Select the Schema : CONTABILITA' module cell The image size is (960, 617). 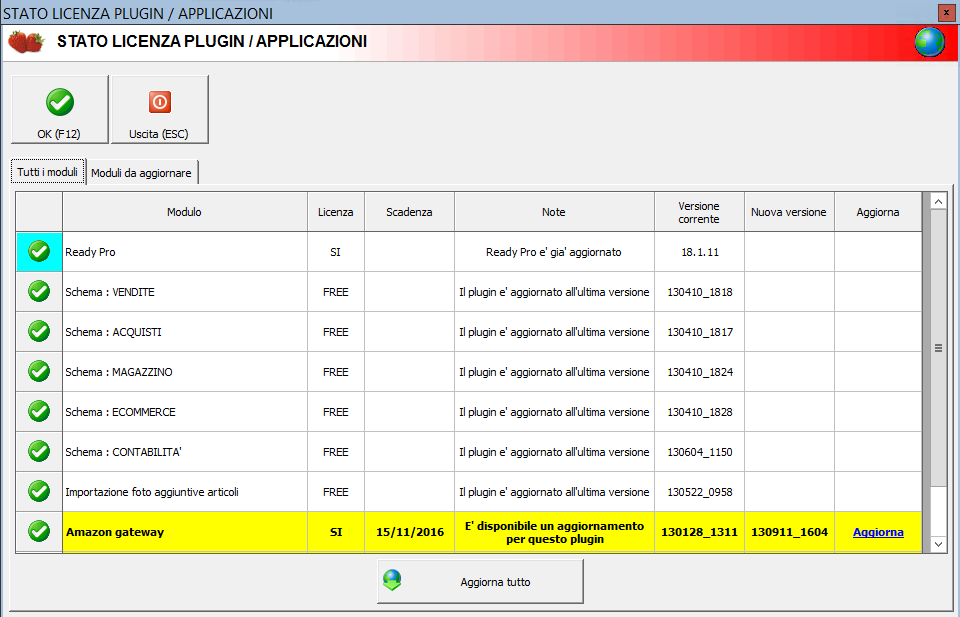pos(185,452)
